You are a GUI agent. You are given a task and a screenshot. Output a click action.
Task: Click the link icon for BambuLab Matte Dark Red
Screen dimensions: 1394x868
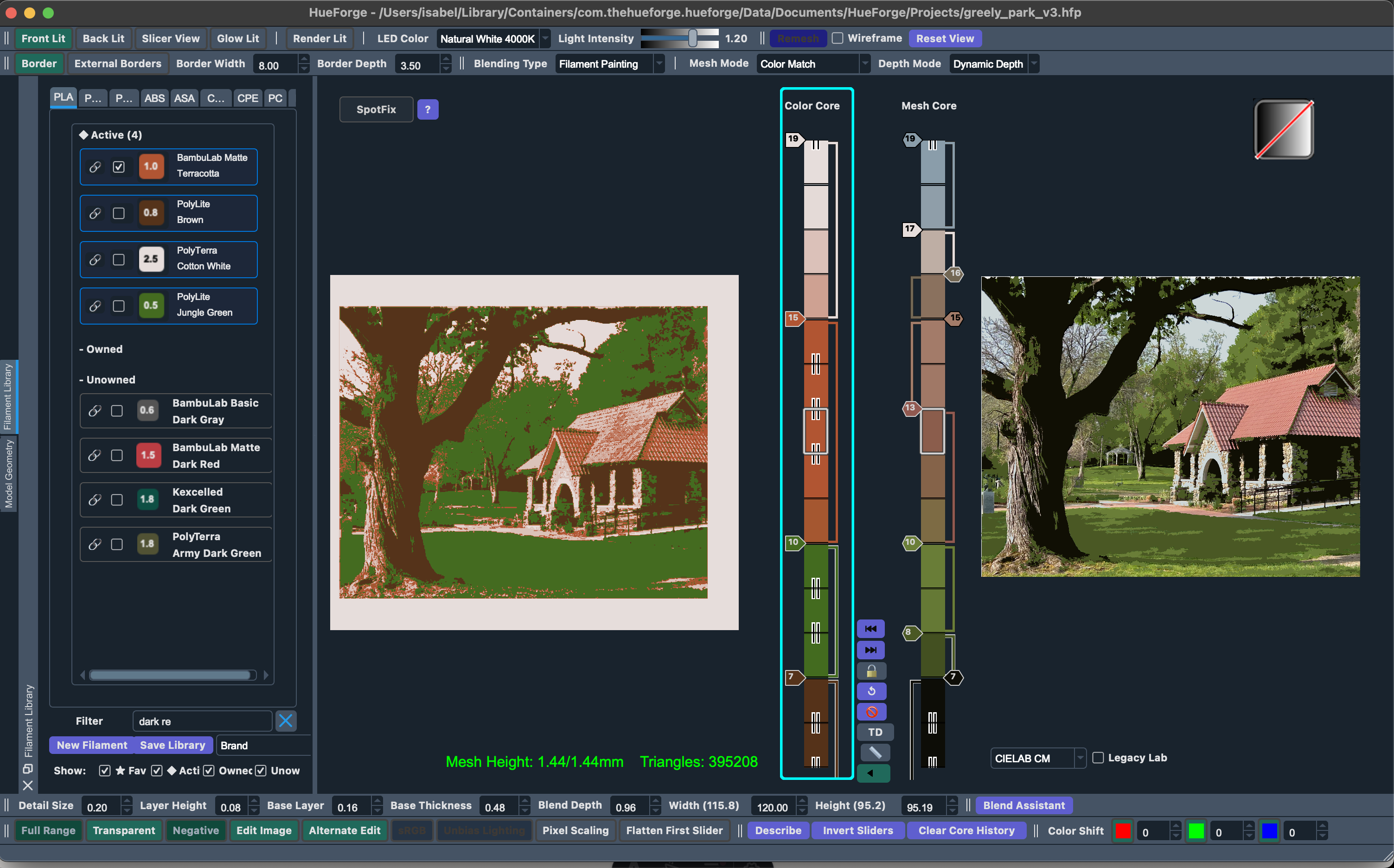click(x=95, y=455)
